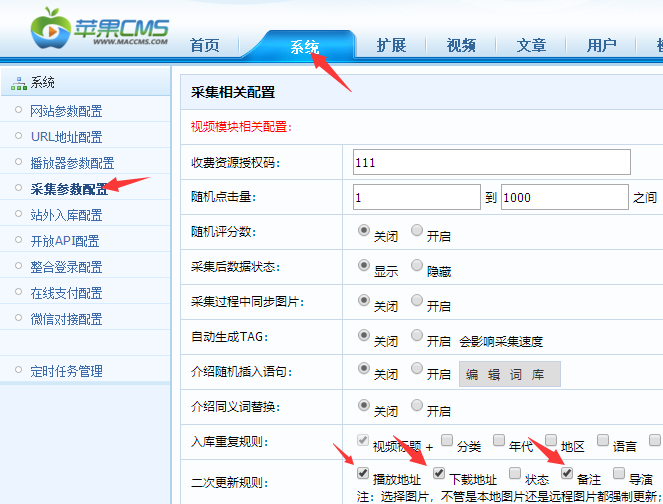
Task: Enable 开启 for 随机评分数
Action: coord(417,230)
